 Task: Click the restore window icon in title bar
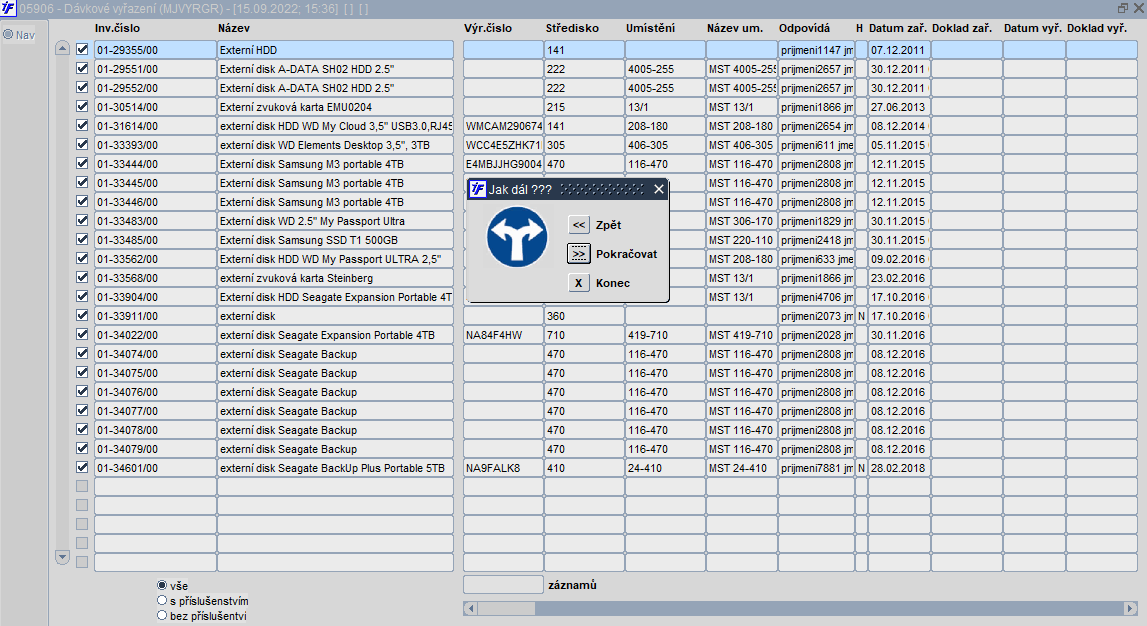coord(1122,8)
